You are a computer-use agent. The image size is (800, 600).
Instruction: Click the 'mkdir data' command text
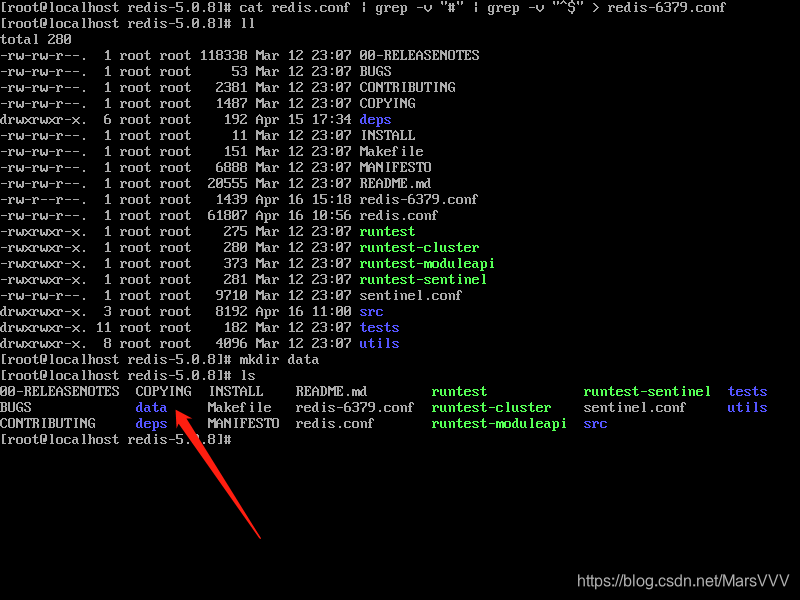click(x=280, y=359)
